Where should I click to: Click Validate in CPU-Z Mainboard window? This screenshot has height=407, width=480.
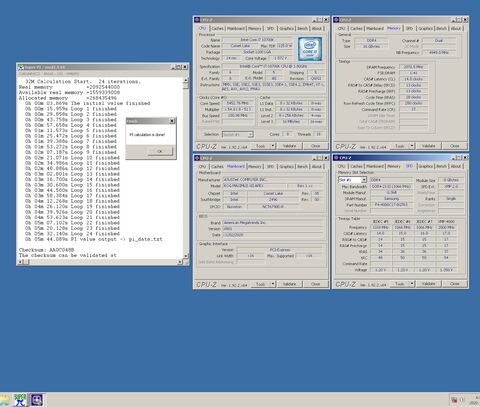coord(289,284)
